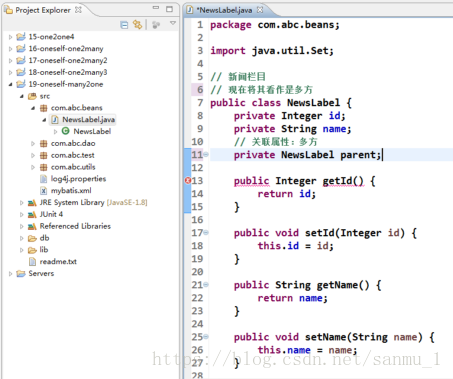Expand the JUnit 4 library node

pos(22,215)
